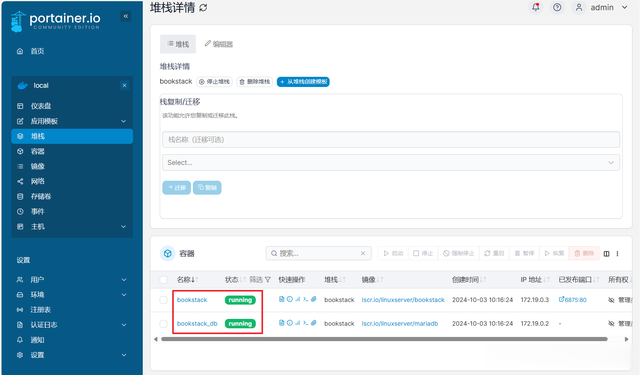
Task: Attach to the bookstack_db container
Action: [x=313, y=323]
